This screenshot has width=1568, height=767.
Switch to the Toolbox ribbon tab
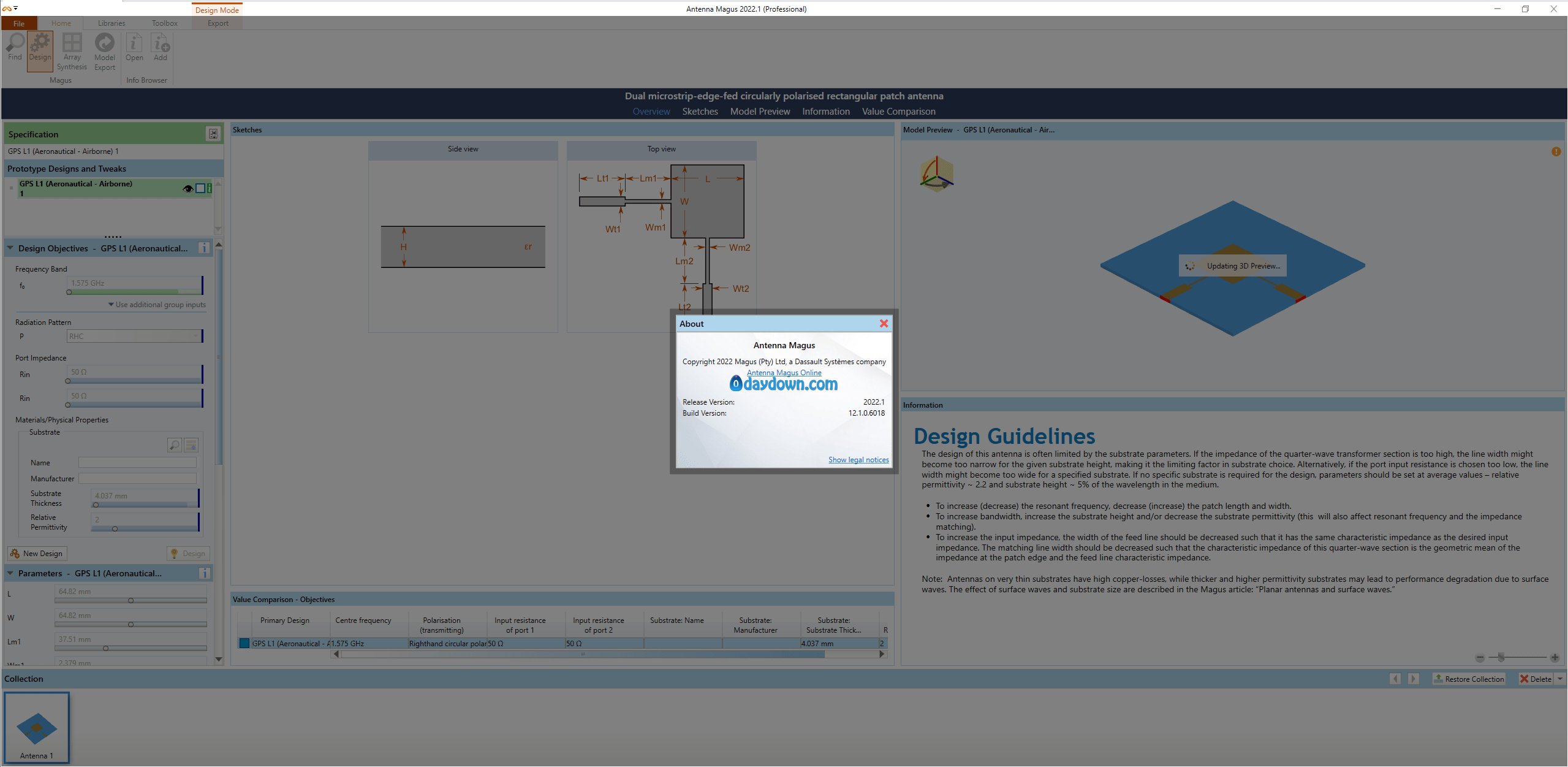(x=165, y=23)
